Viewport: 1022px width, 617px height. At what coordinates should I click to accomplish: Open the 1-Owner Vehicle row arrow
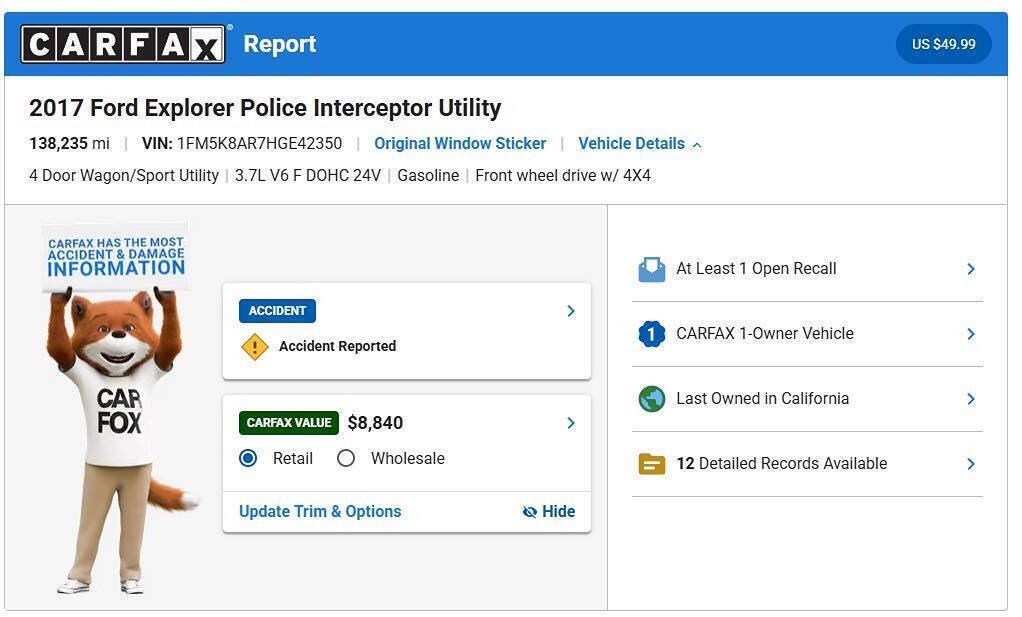(971, 334)
